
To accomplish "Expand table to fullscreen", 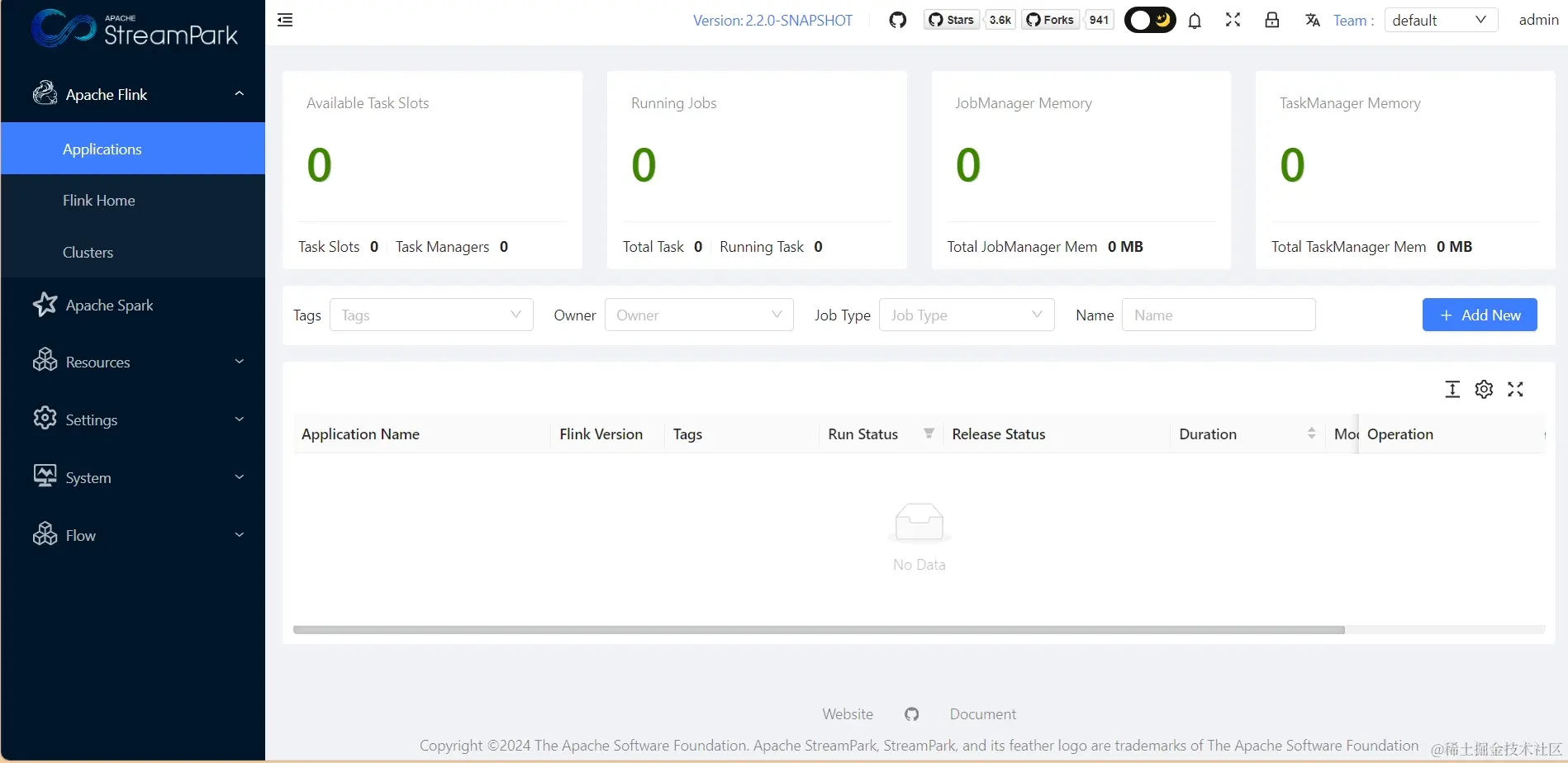I will coord(1515,389).
